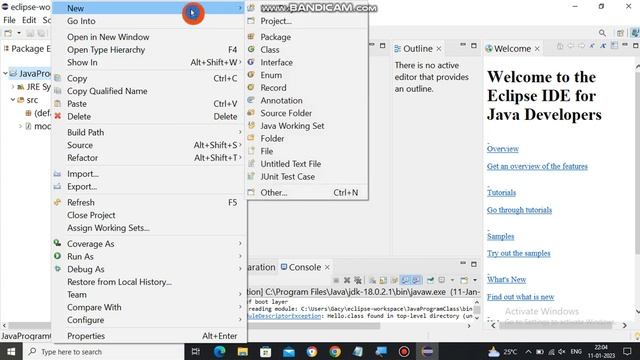Click Eclipse icon in taskbar
640x360 pixels.
coord(427,351)
